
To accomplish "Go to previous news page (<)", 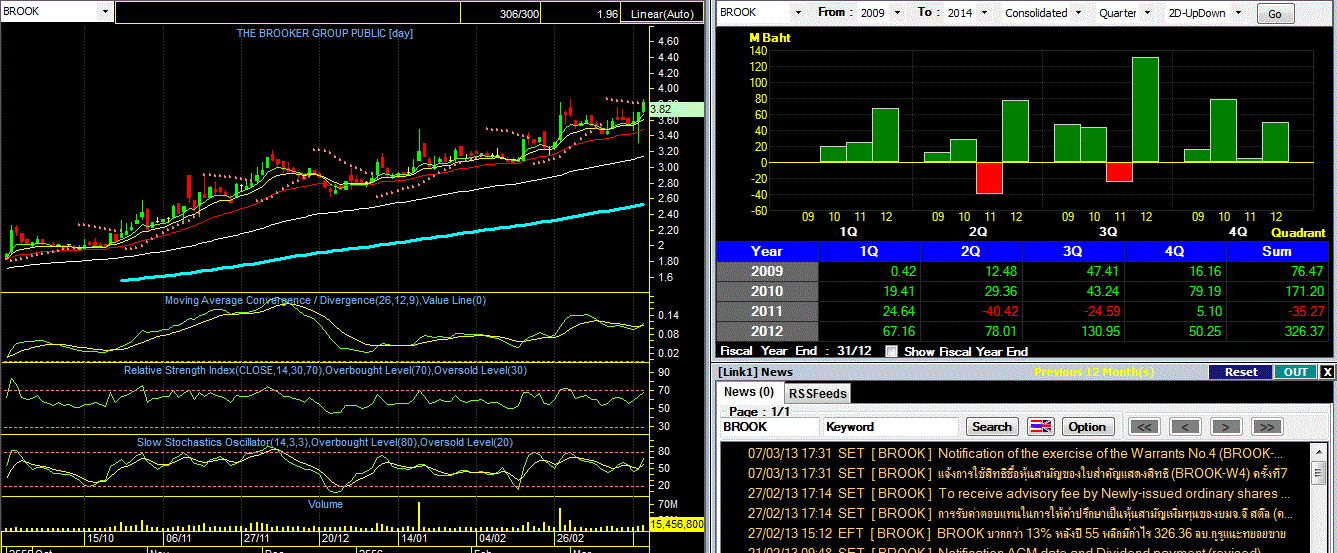I will click(x=1186, y=427).
